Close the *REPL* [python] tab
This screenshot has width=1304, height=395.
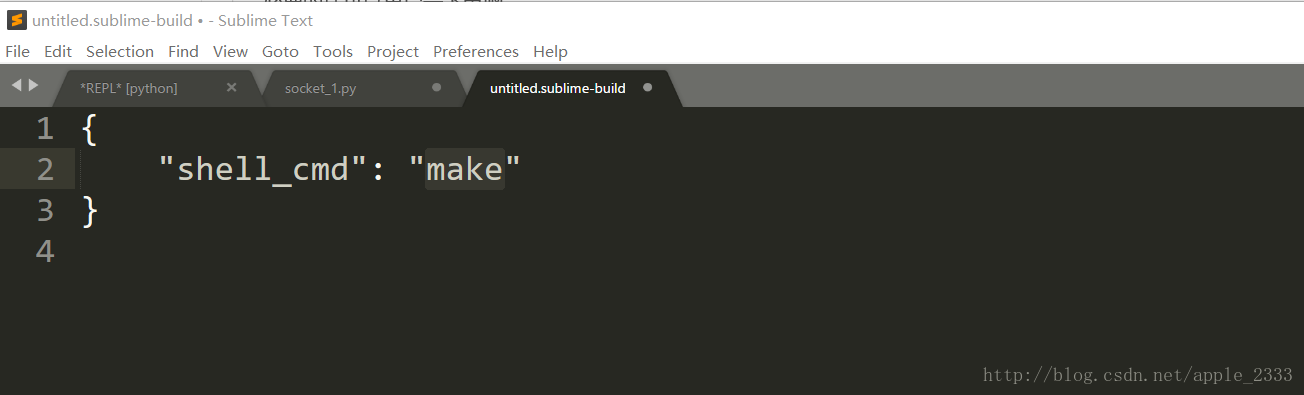click(232, 88)
